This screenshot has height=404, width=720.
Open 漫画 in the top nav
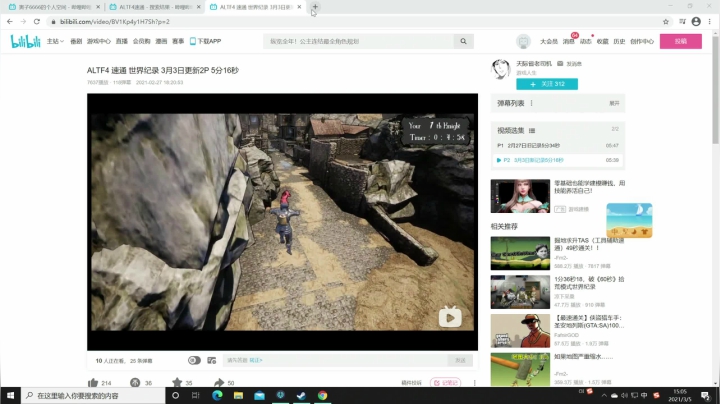click(x=161, y=41)
